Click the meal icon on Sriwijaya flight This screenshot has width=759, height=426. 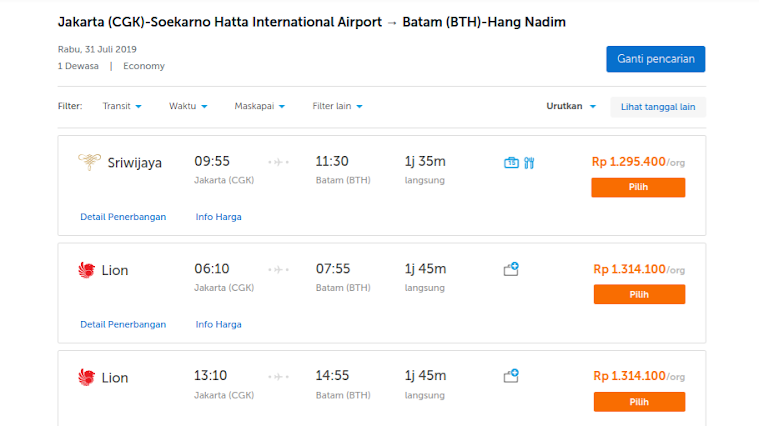coord(529,163)
